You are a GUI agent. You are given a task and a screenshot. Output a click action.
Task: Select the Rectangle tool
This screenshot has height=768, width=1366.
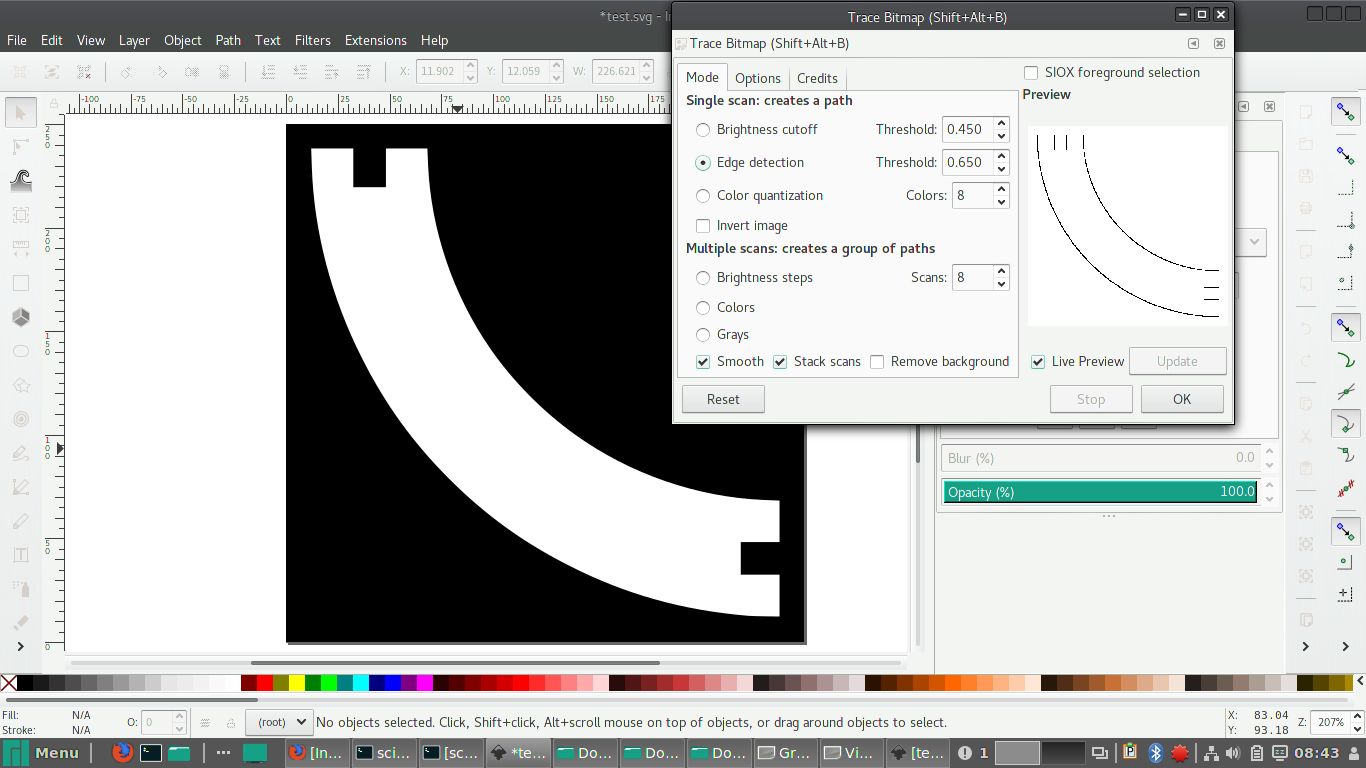coord(20,283)
